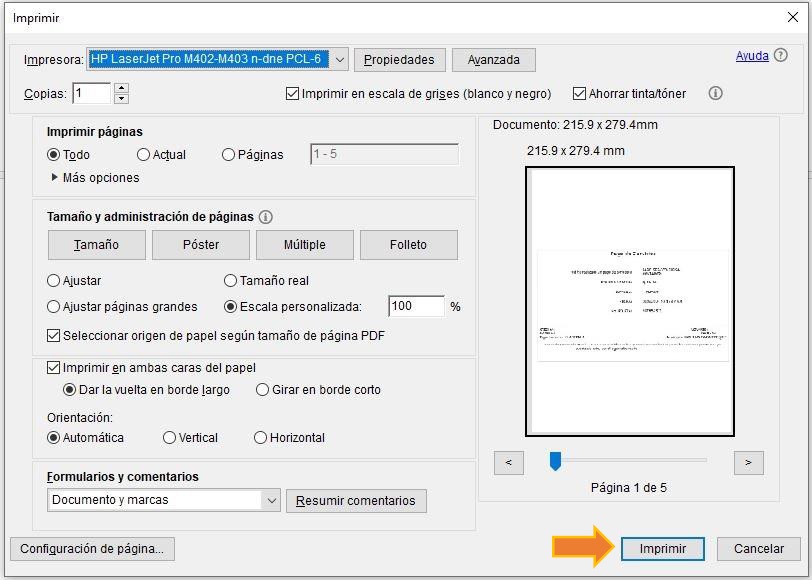
Task: Increase copies with the up spinner arrow
Action: [122, 88]
